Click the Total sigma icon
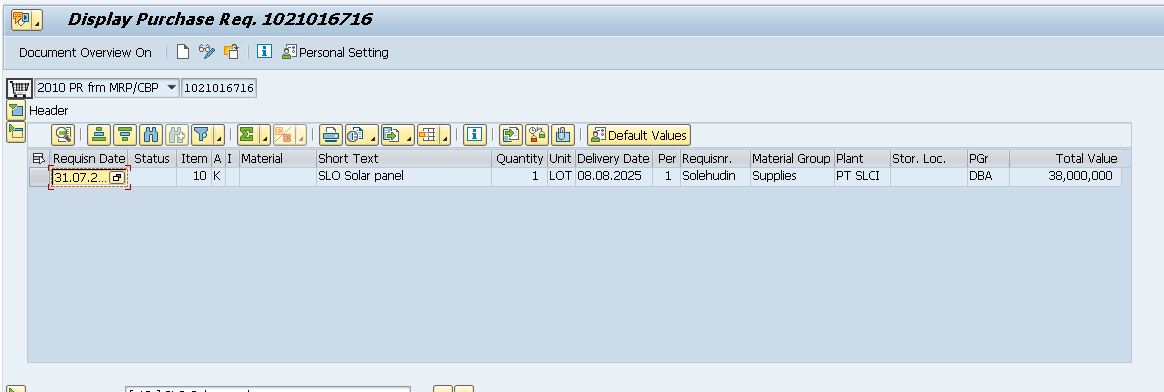 tap(246, 135)
